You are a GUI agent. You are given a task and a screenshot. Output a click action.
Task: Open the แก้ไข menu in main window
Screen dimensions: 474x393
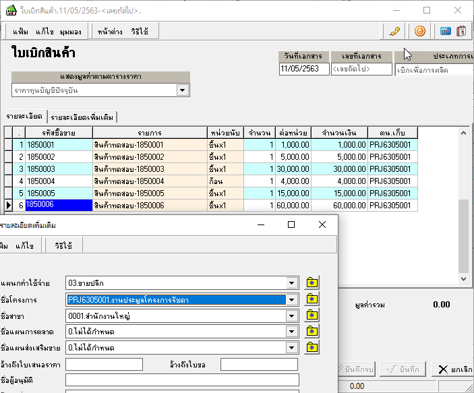(45, 32)
